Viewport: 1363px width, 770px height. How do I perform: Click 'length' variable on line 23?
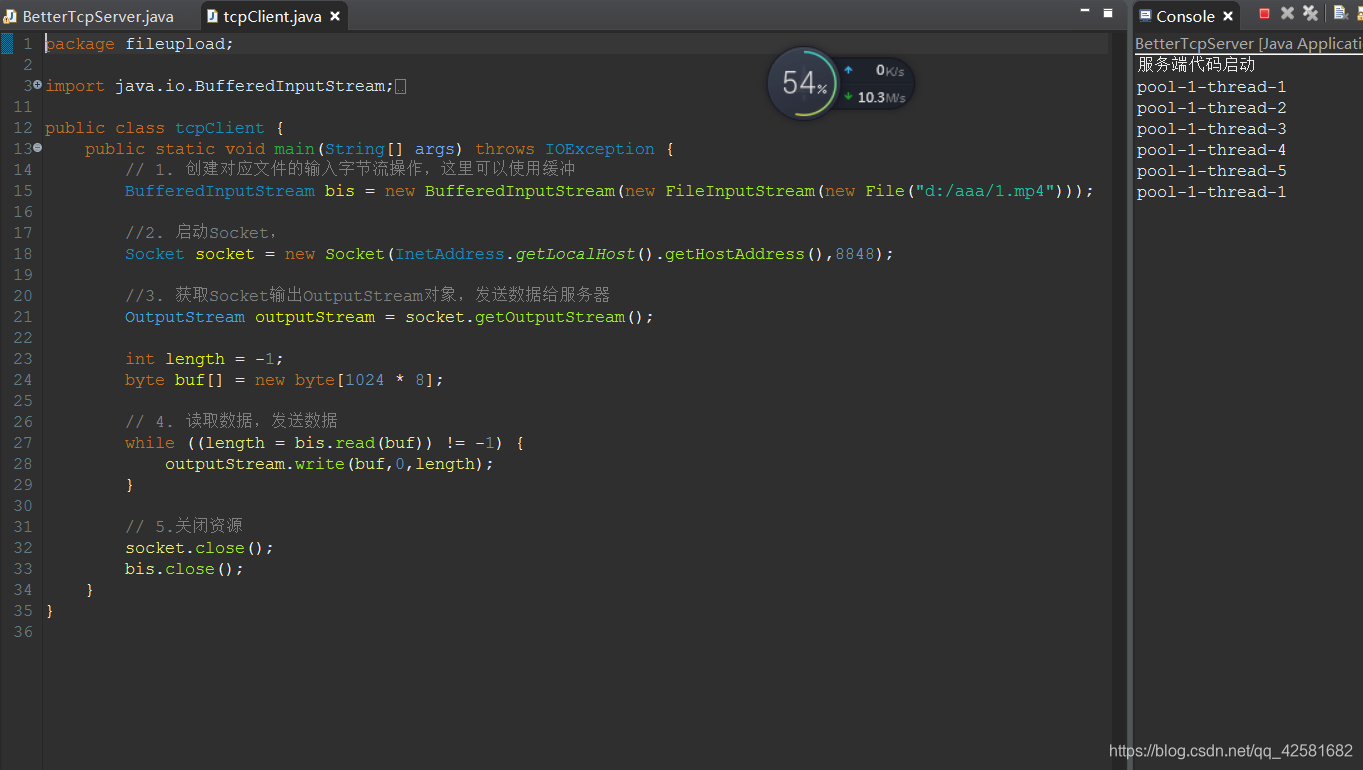click(195, 359)
